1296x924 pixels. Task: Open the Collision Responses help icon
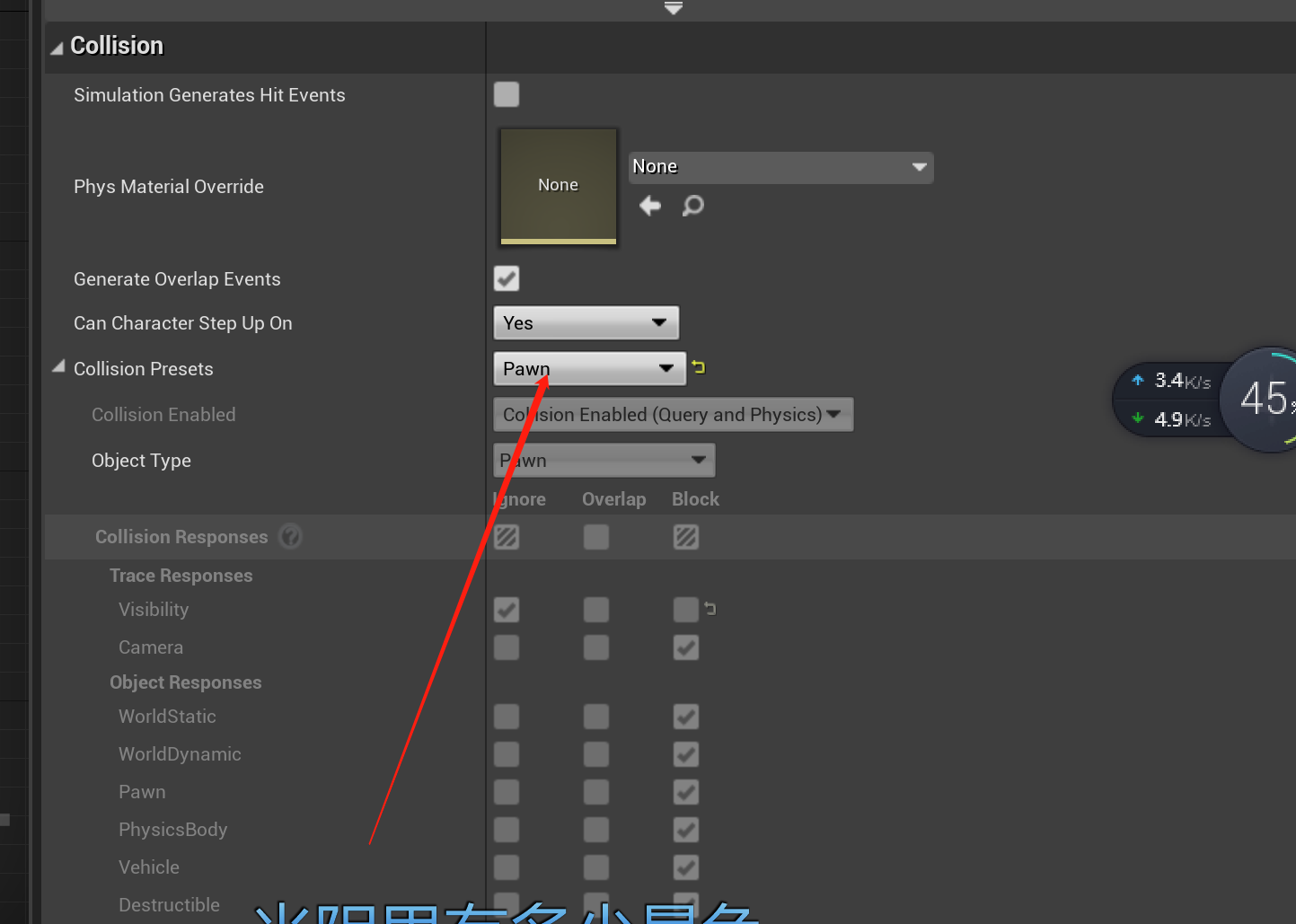pos(290,536)
